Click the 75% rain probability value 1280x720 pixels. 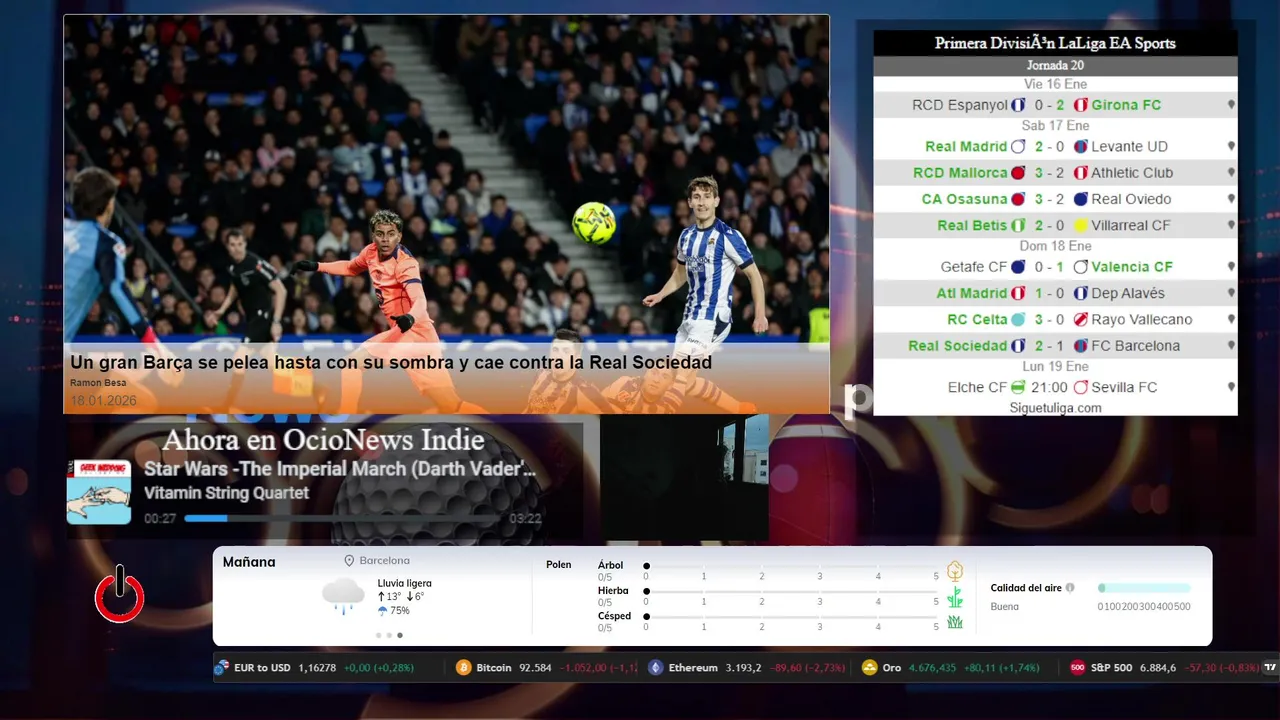[399, 611]
